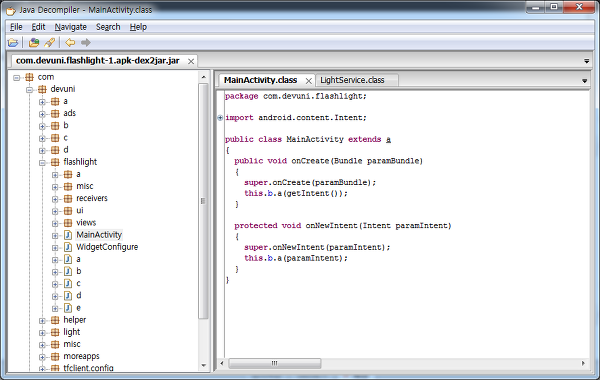600x380 pixels.
Task: Close the com.devuni.flashlight-1.apk-dex2jar.jar tab
Action: [191, 61]
